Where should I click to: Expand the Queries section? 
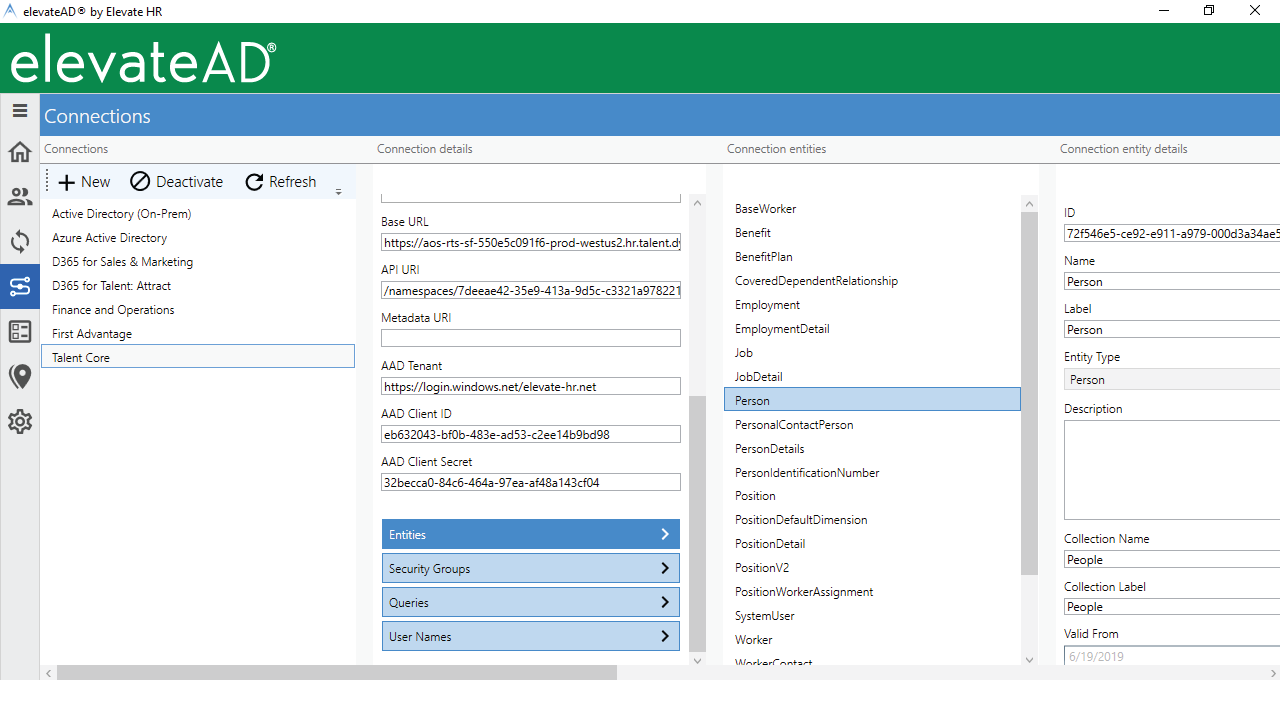point(531,602)
